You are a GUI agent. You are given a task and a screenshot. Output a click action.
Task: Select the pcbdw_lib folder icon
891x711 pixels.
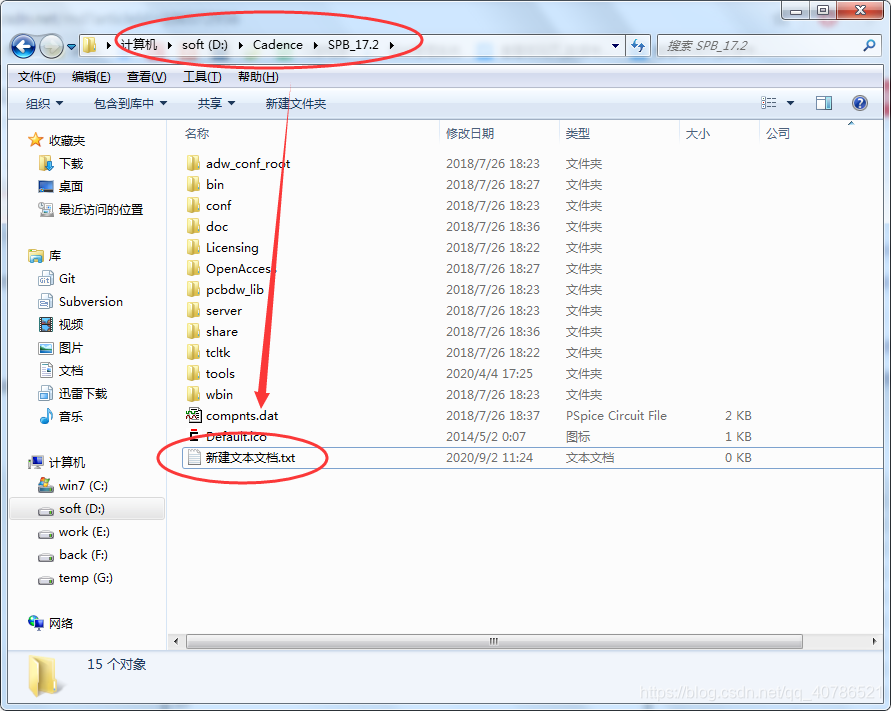193,290
